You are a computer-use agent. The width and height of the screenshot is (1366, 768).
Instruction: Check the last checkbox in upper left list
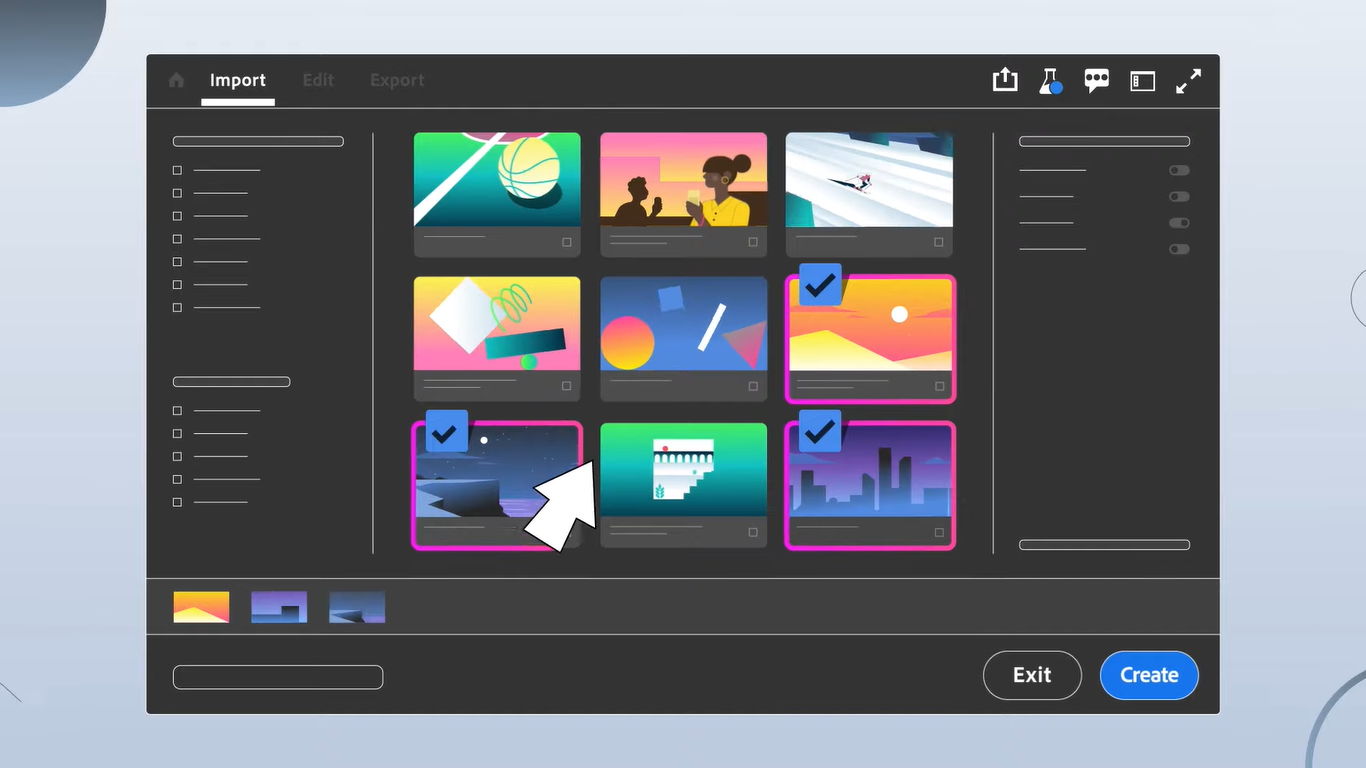[x=177, y=307]
